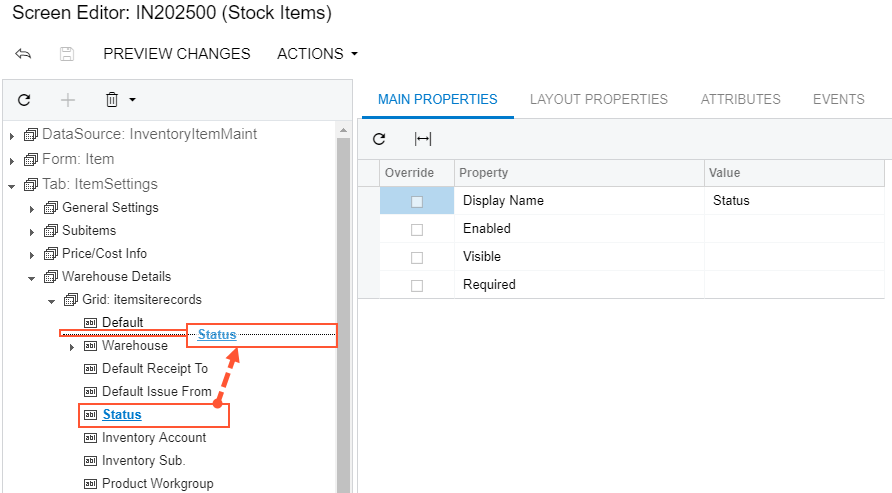Image resolution: width=892 pixels, height=493 pixels.
Task: Switch to the Layout Properties tab
Action: coord(598,99)
